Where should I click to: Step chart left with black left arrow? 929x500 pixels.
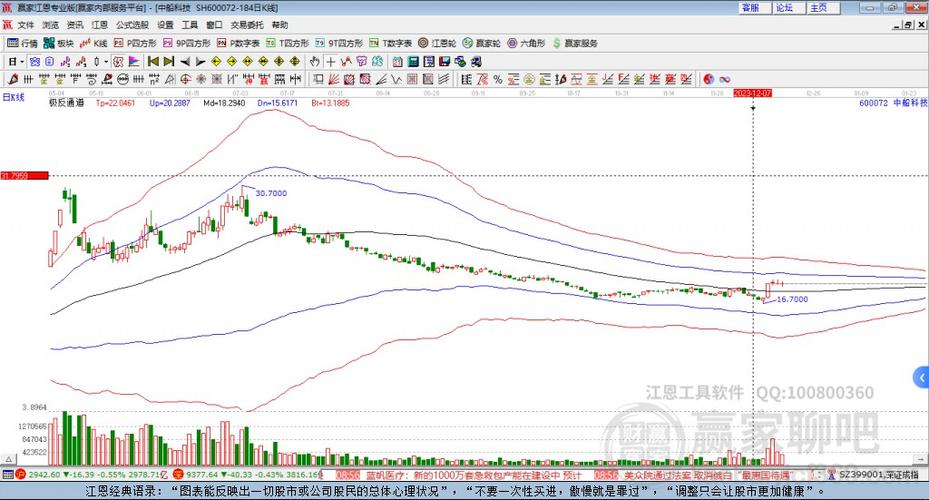pos(185,62)
